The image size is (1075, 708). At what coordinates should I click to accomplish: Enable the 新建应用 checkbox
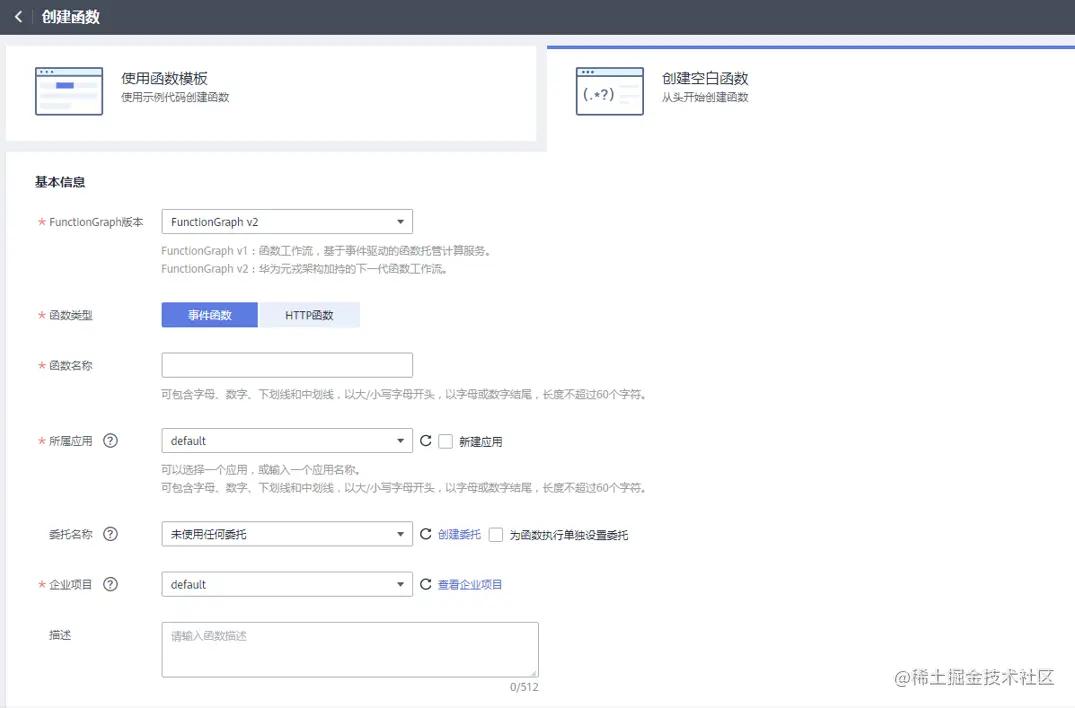coord(446,441)
